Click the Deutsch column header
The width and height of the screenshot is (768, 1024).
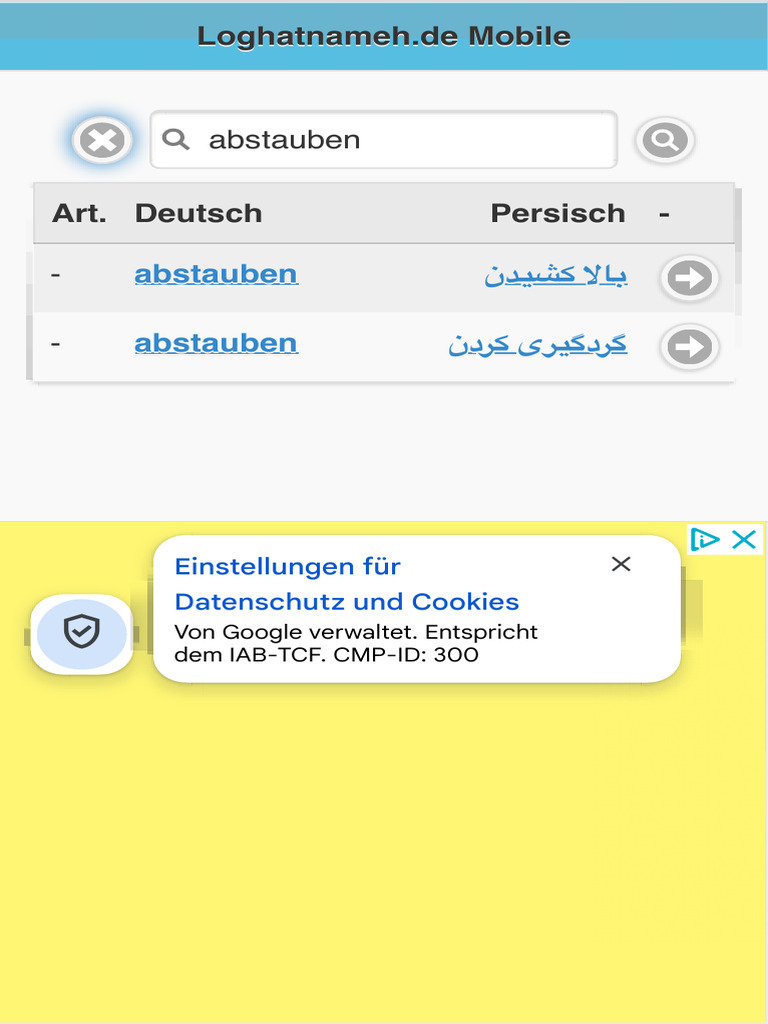[x=198, y=213]
